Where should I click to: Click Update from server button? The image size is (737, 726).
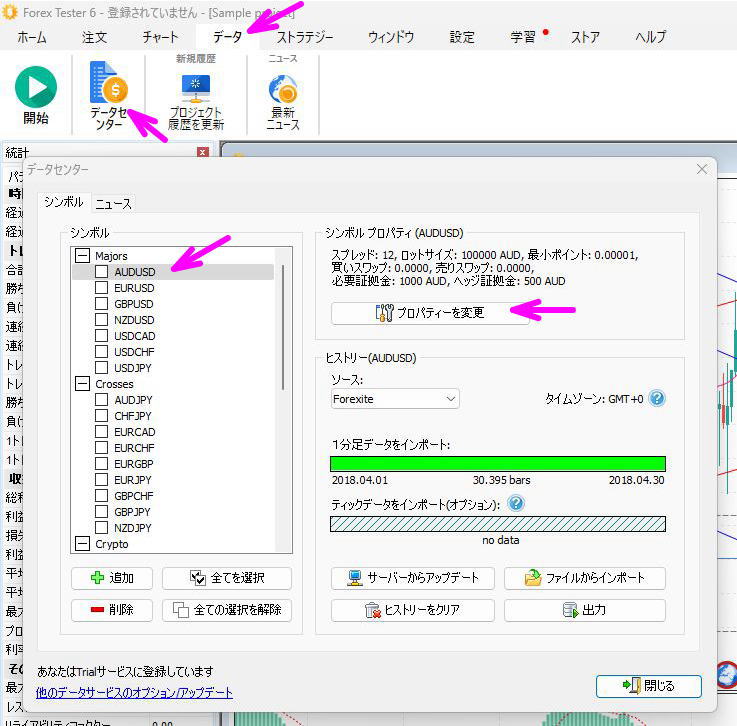(413, 578)
